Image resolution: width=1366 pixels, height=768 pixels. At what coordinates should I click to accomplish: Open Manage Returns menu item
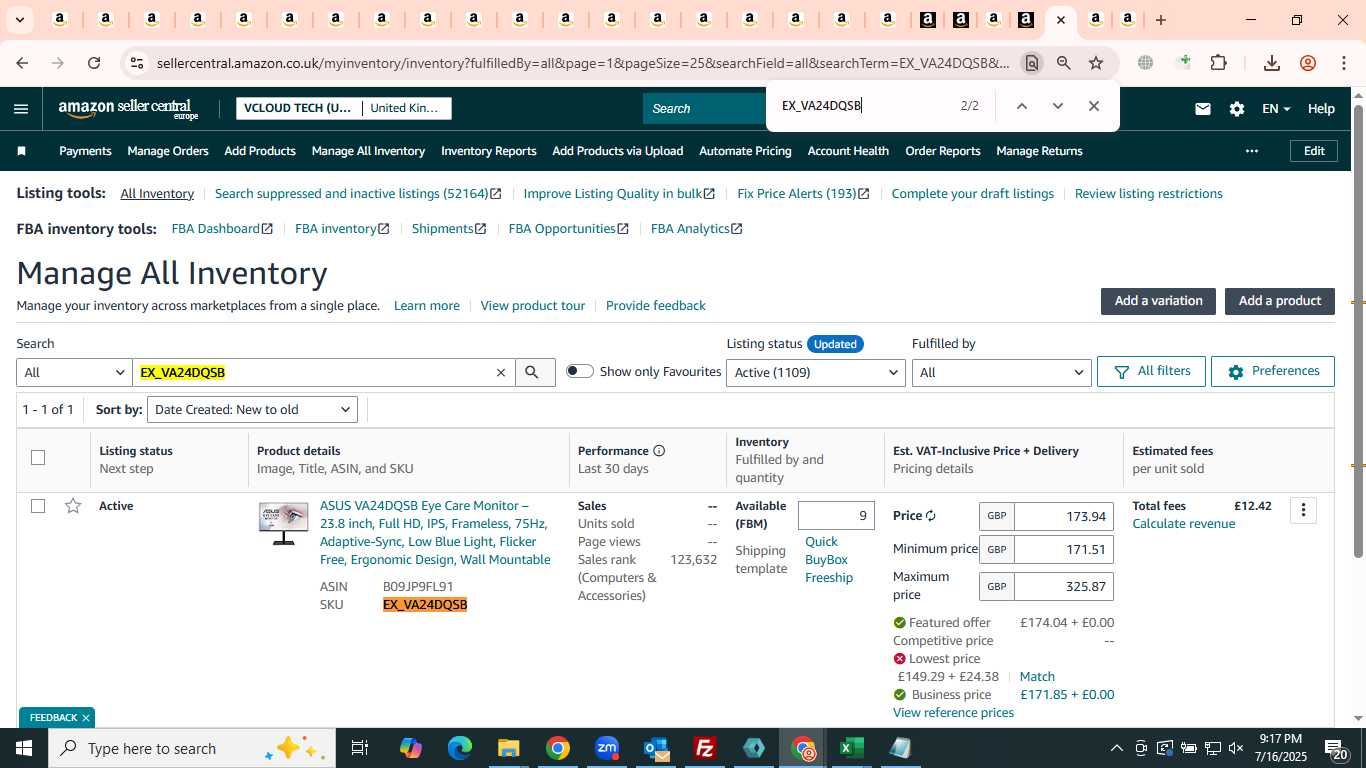tap(1039, 151)
